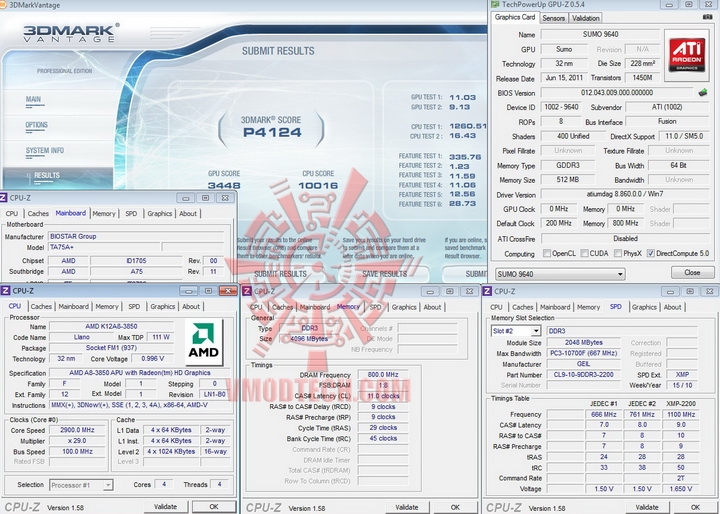Click the GPU-Z title bar app icon
The width and height of the screenshot is (720, 514).
coord(495,5)
